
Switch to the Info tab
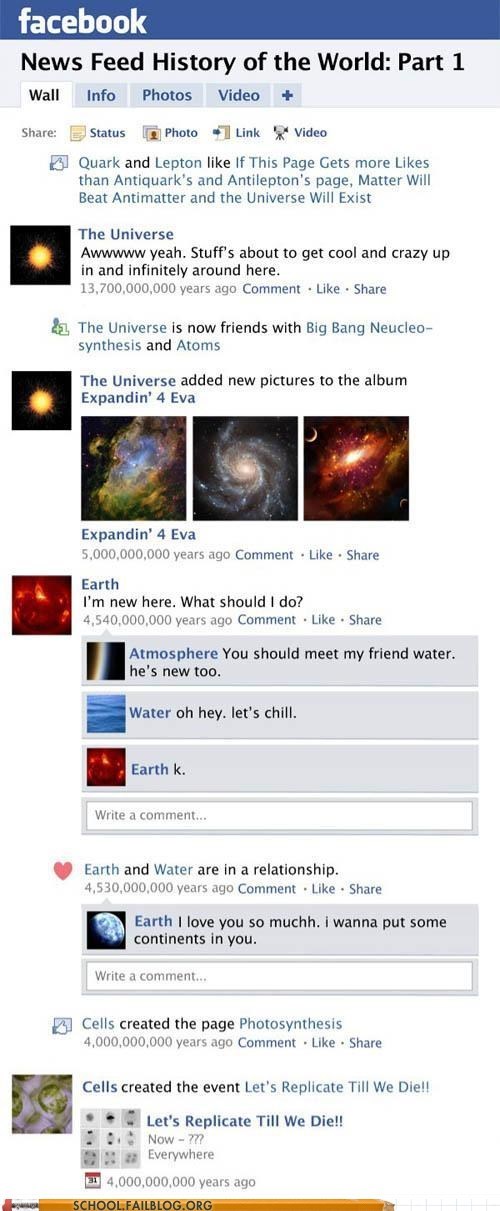101,96
